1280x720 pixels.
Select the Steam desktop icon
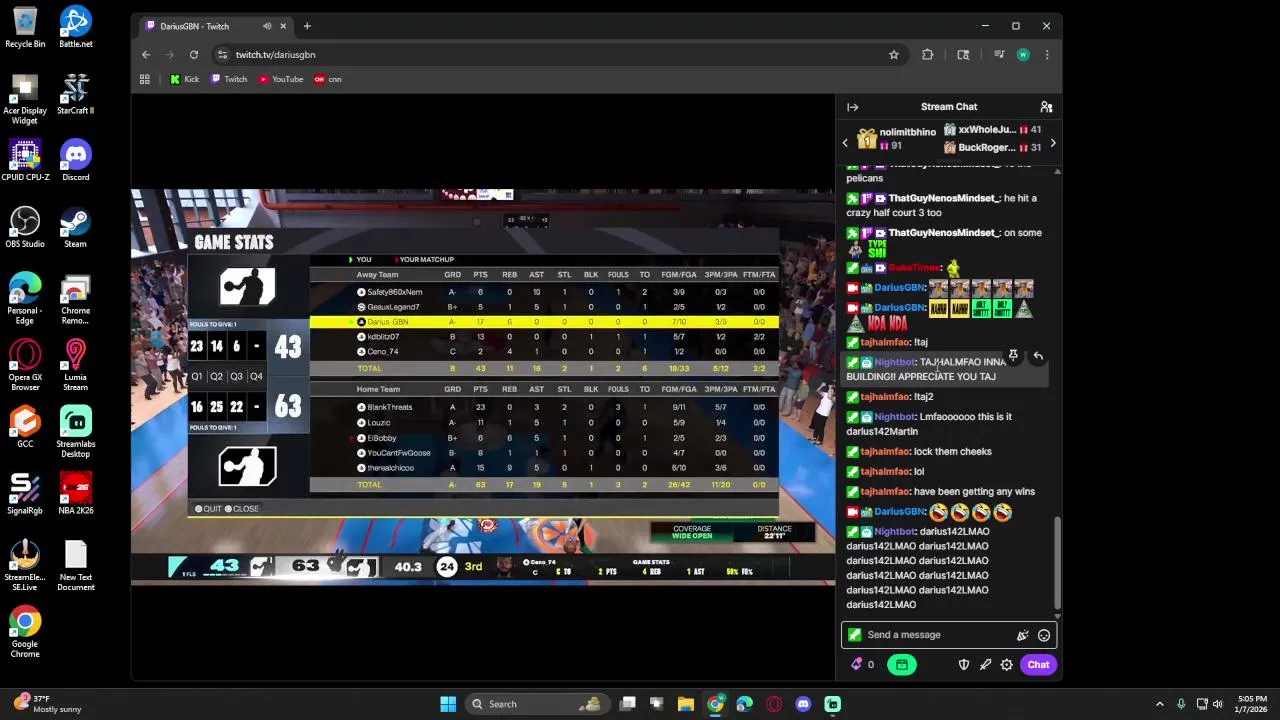(75, 227)
